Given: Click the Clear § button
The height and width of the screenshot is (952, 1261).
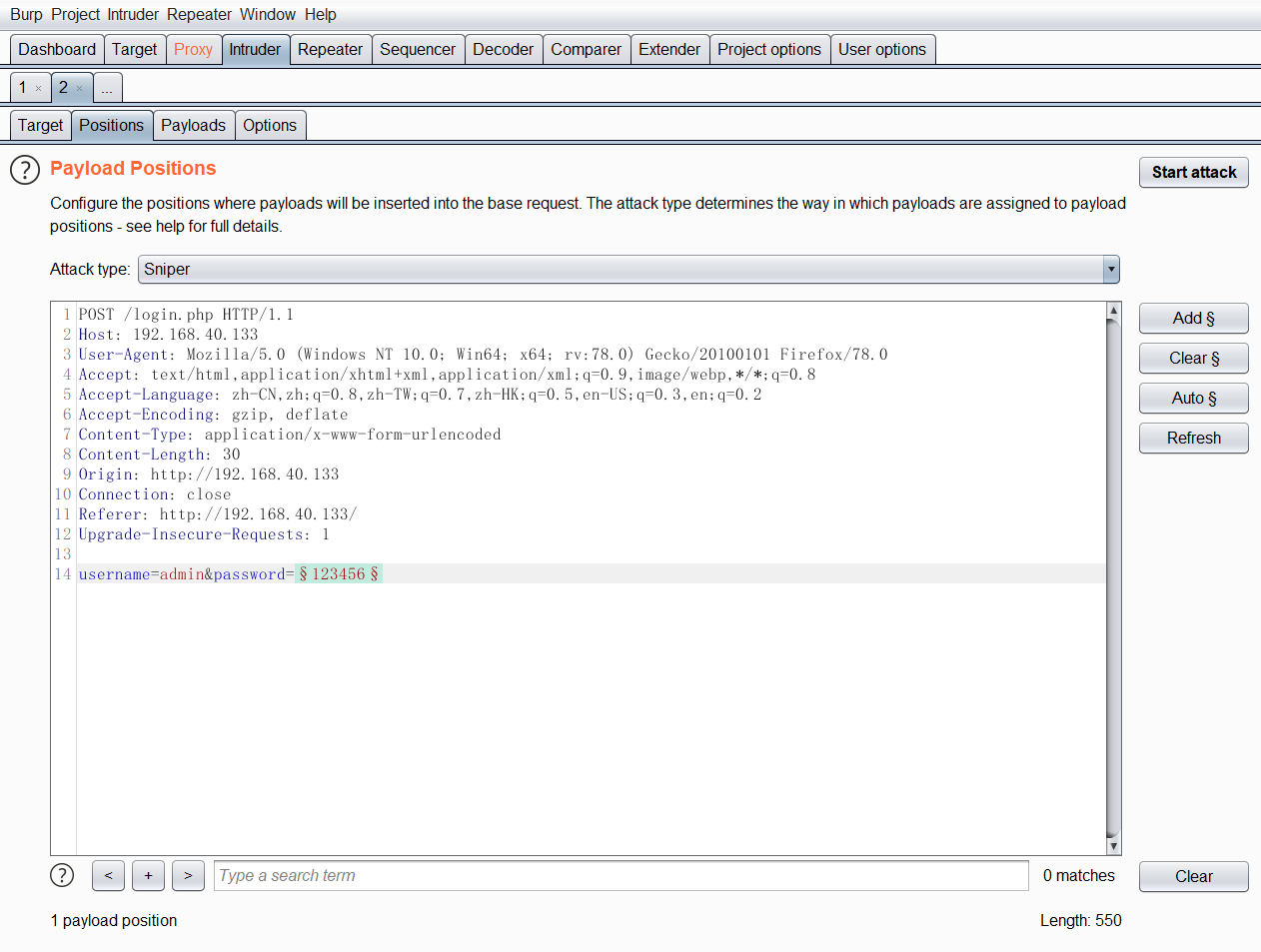Looking at the screenshot, I should click(1193, 358).
